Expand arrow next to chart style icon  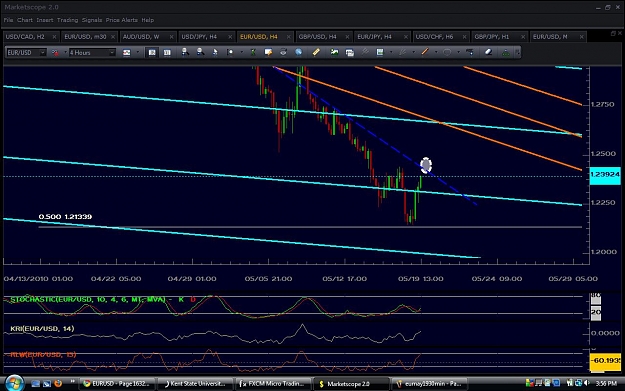click(138, 53)
